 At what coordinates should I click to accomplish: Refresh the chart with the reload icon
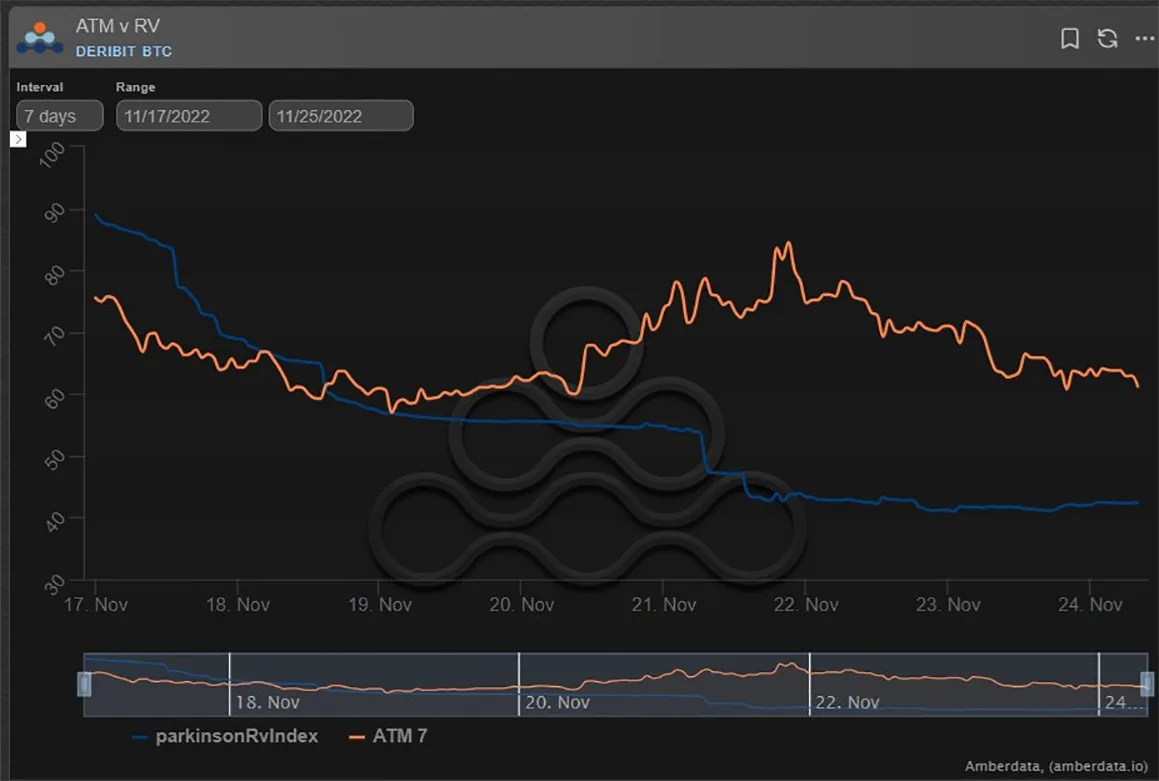[1107, 38]
